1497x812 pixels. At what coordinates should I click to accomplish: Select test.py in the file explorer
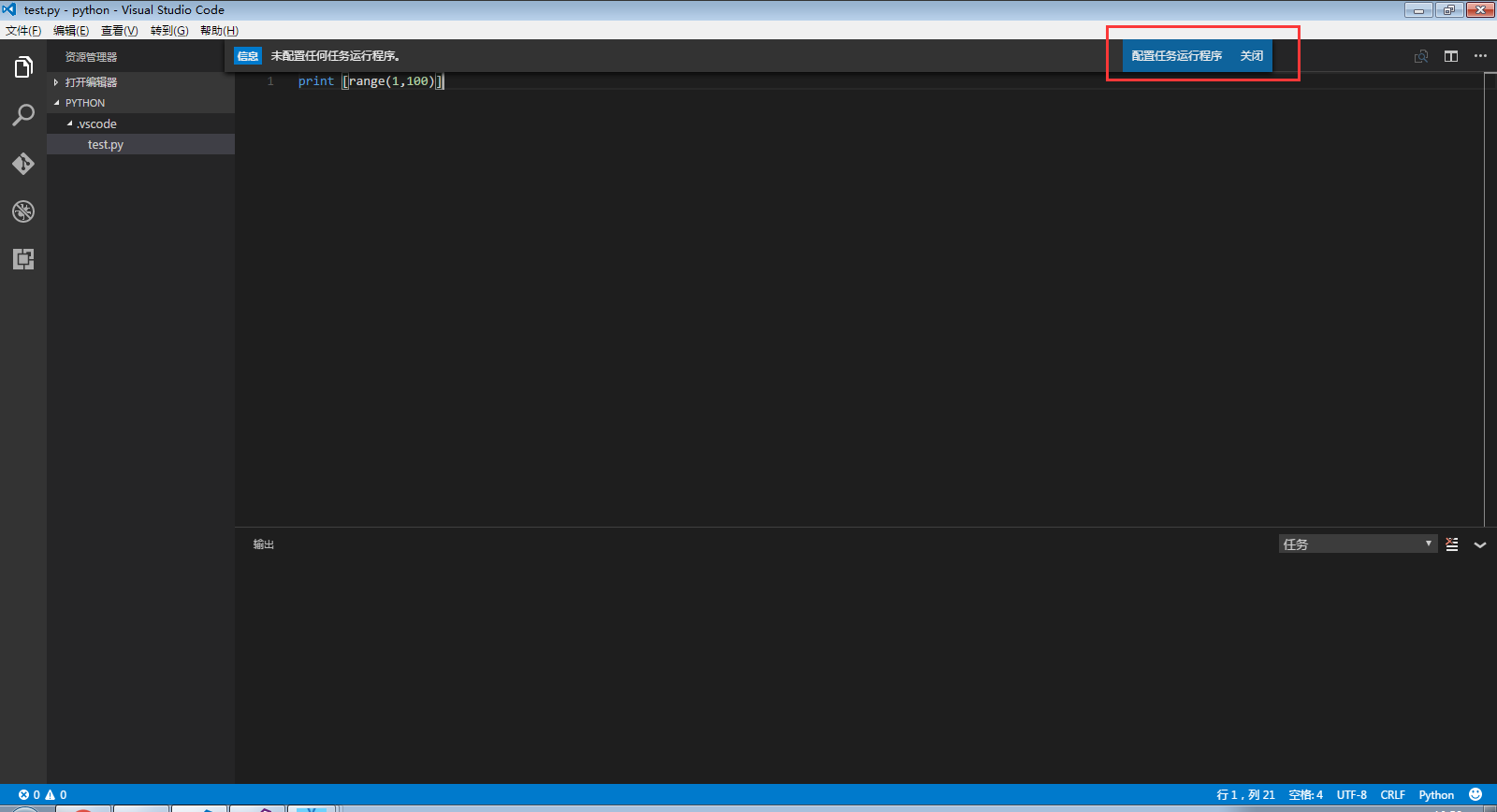(140, 144)
